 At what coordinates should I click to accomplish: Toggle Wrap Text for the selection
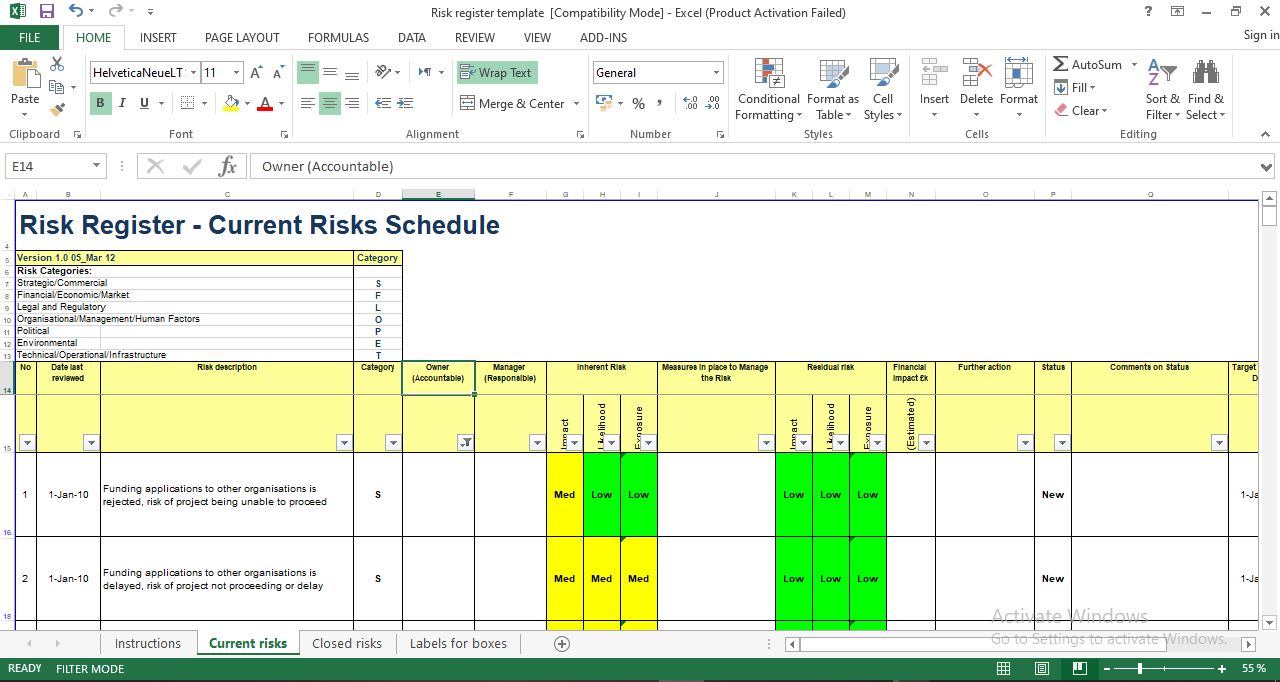[496, 72]
